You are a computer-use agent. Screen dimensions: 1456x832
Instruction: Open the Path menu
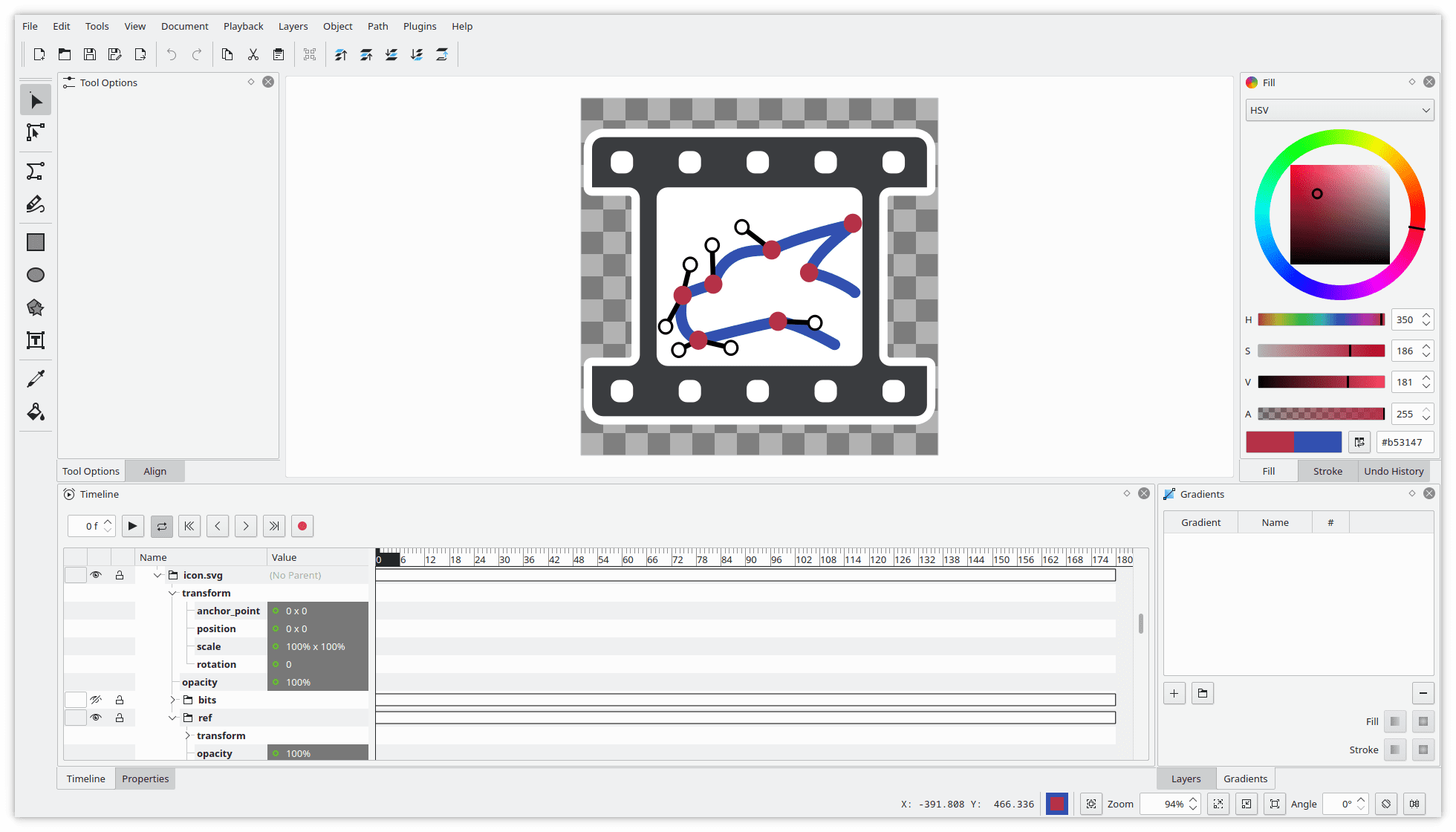pos(379,25)
